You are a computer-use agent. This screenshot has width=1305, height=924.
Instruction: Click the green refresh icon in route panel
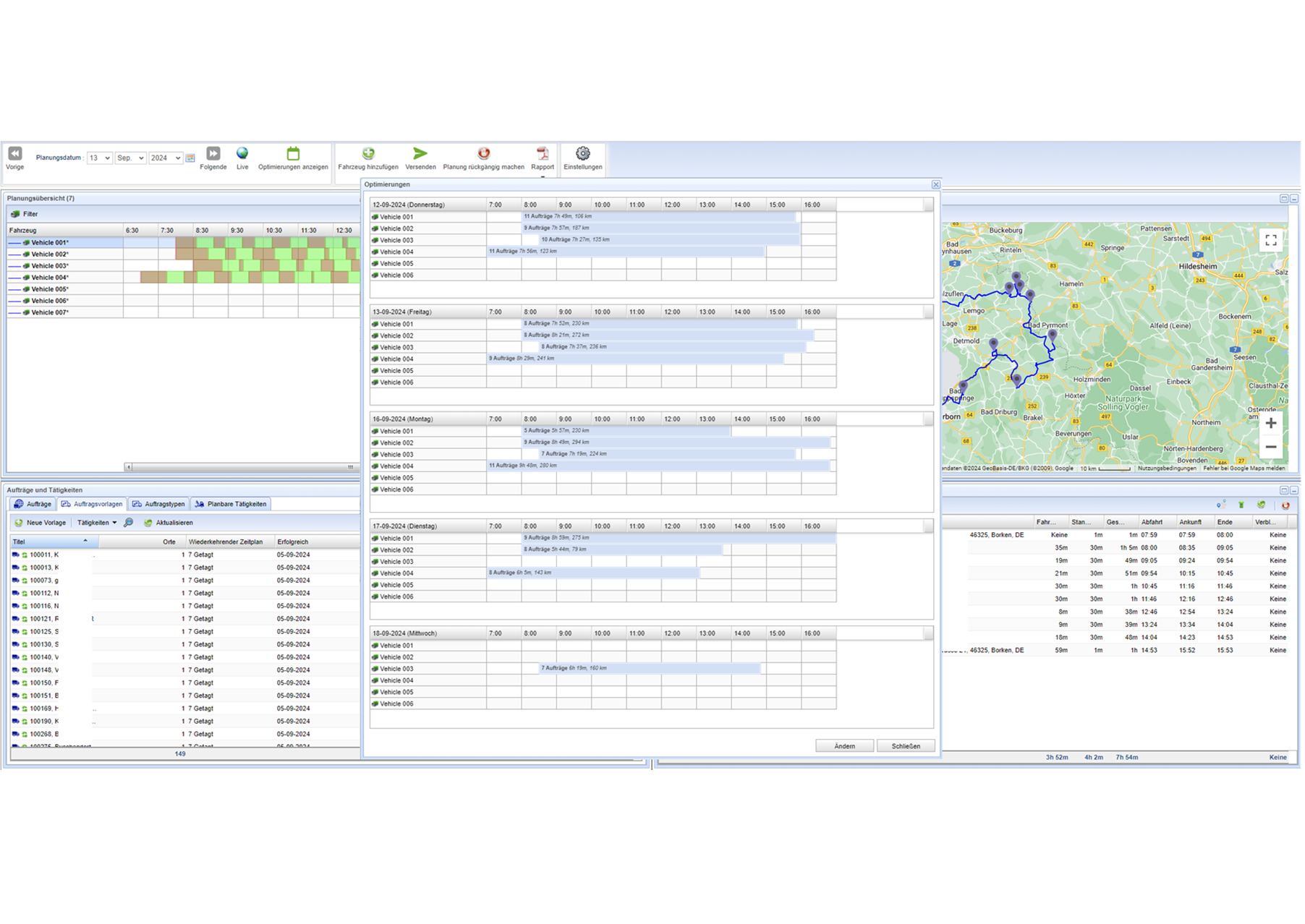pyautogui.click(x=1262, y=505)
